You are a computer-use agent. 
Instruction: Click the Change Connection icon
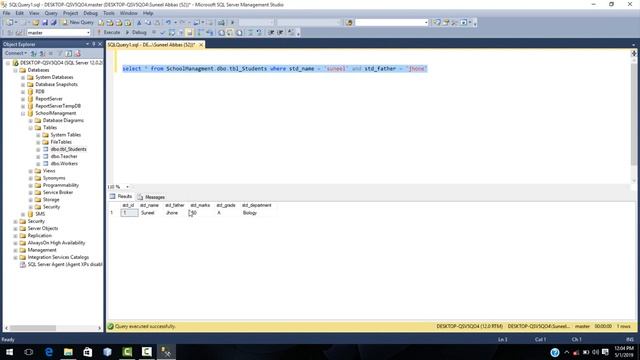point(19,32)
